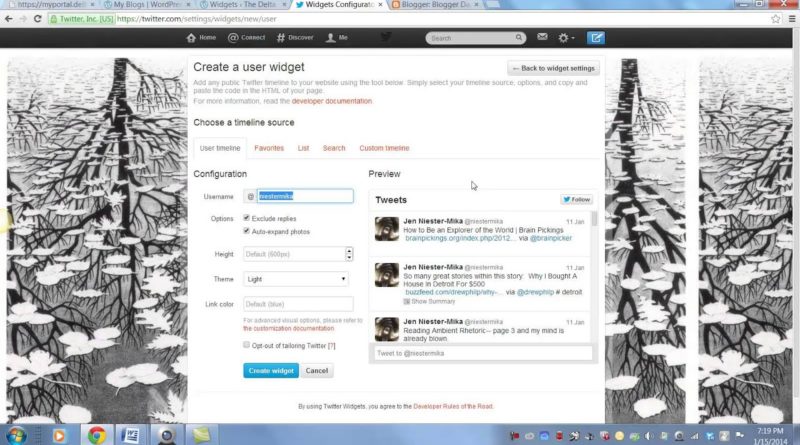The image size is (800, 445).
Task: Click the Tweet to @niestermika reply box
Action: [x=483, y=353]
